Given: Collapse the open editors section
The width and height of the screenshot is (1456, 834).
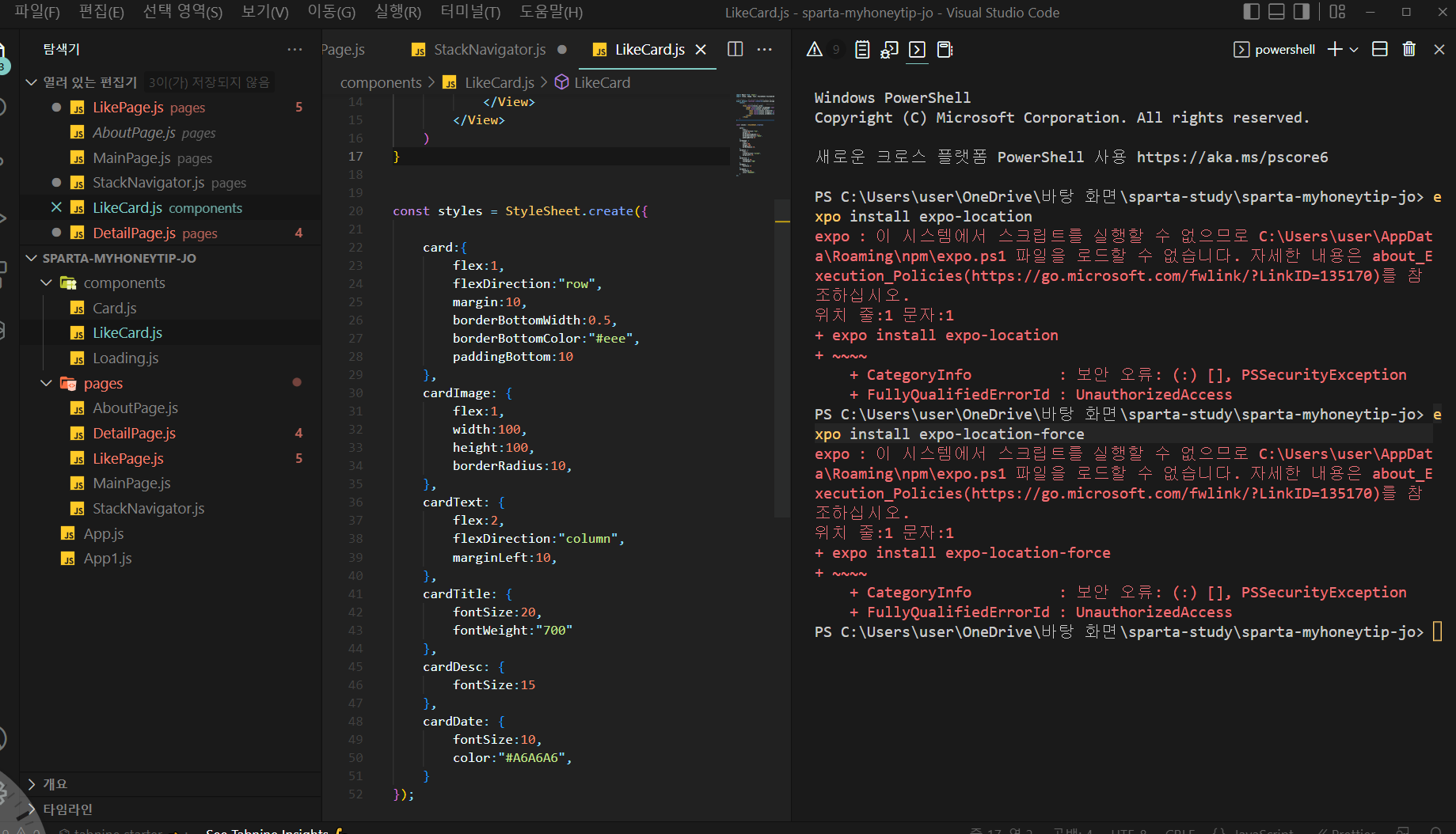Looking at the screenshot, I should [x=32, y=82].
